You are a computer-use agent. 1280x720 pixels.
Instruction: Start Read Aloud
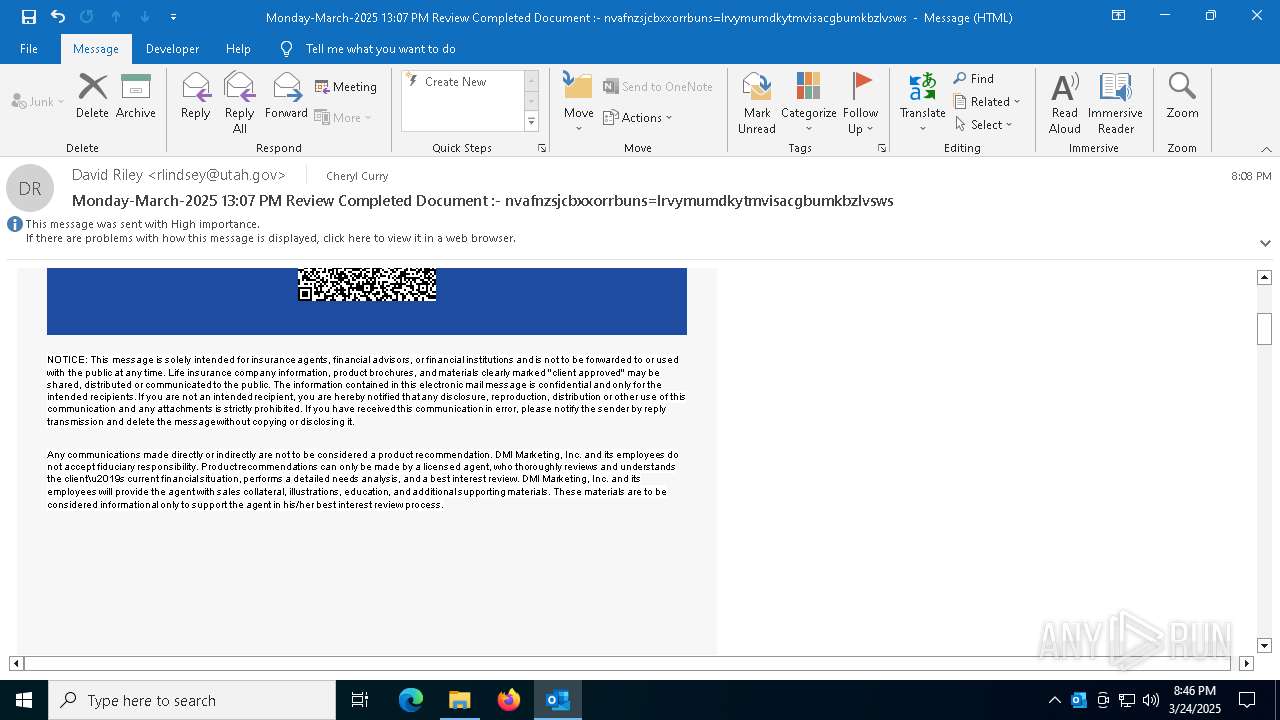(1065, 103)
